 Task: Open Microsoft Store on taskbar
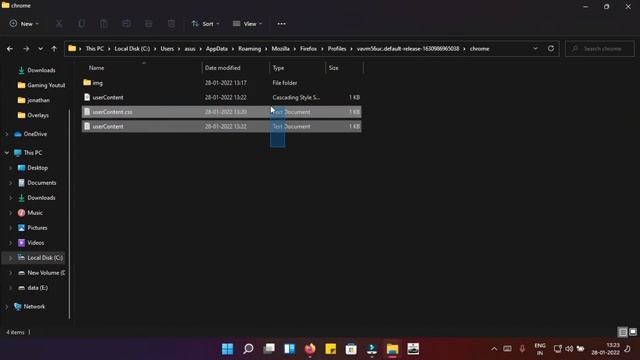pos(351,349)
